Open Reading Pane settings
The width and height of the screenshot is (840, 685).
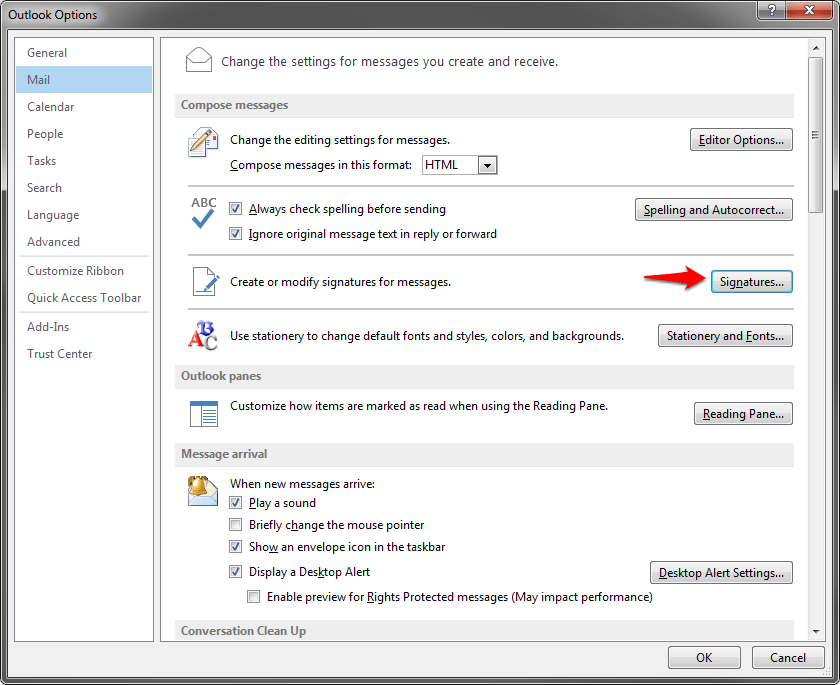click(x=743, y=413)
